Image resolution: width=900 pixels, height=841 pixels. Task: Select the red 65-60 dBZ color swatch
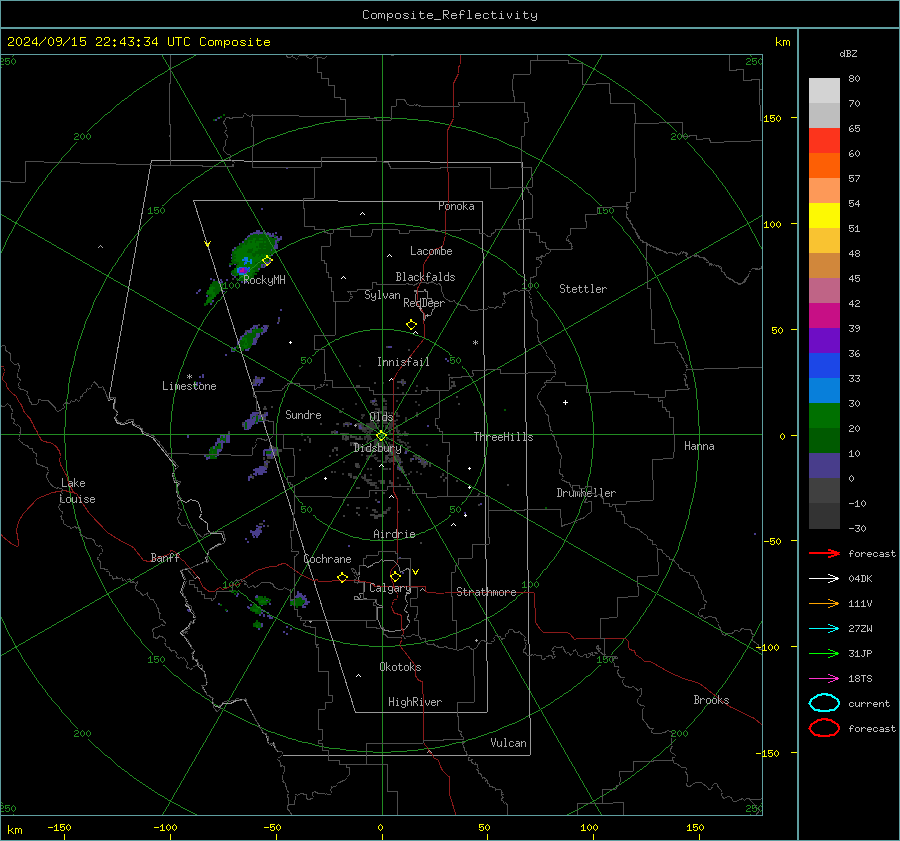(x=824, y=141)
